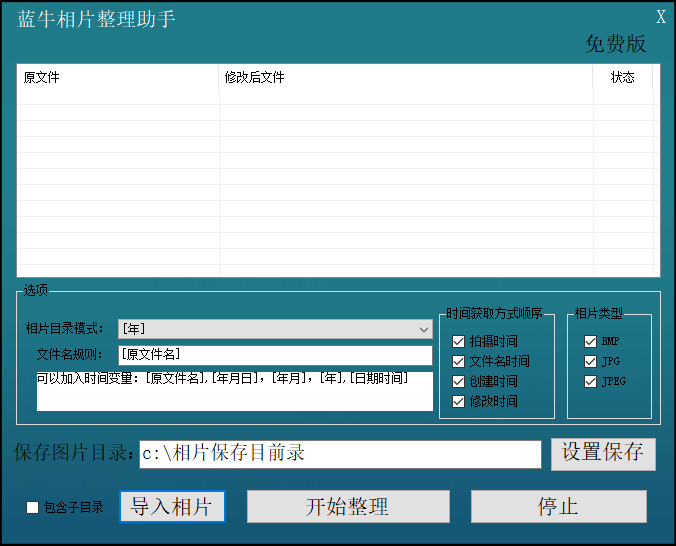Close the 蓝牛相片整理助手 window

(661, 17)
